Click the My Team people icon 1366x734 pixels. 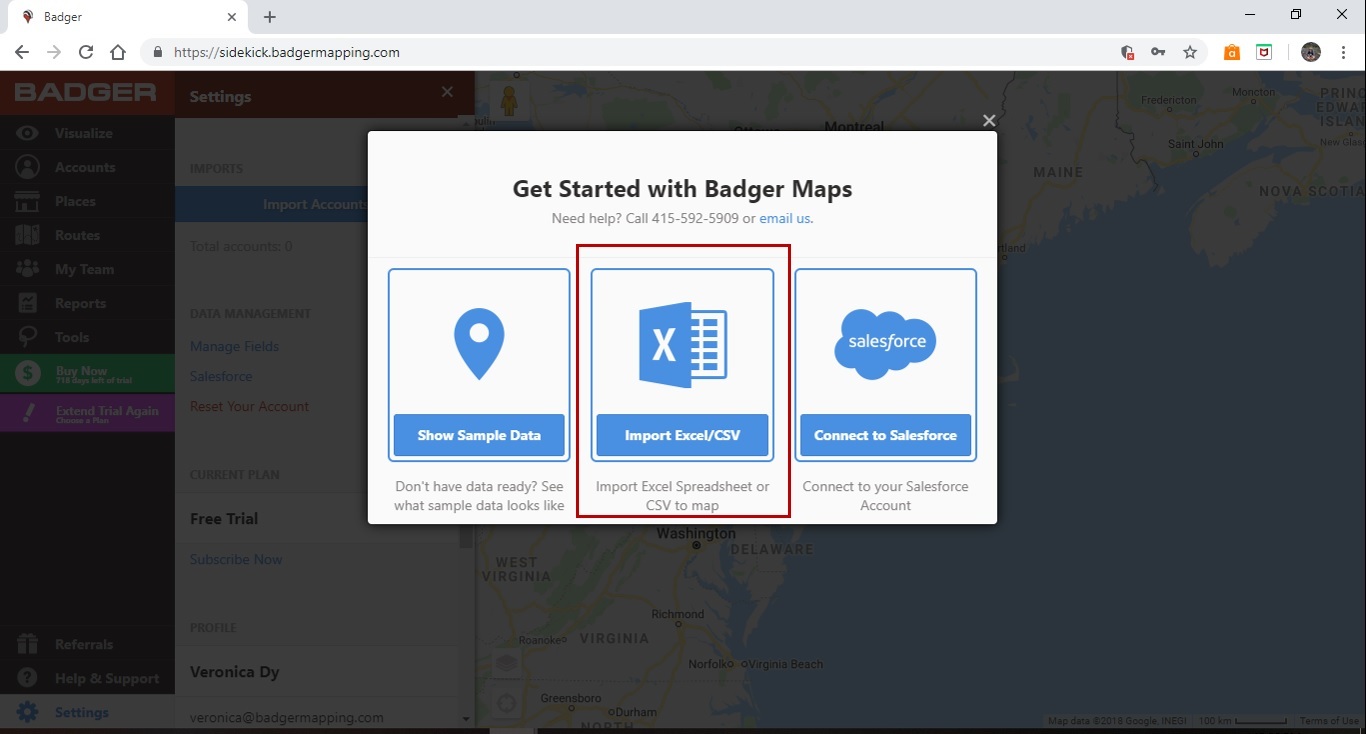(27, 269)
